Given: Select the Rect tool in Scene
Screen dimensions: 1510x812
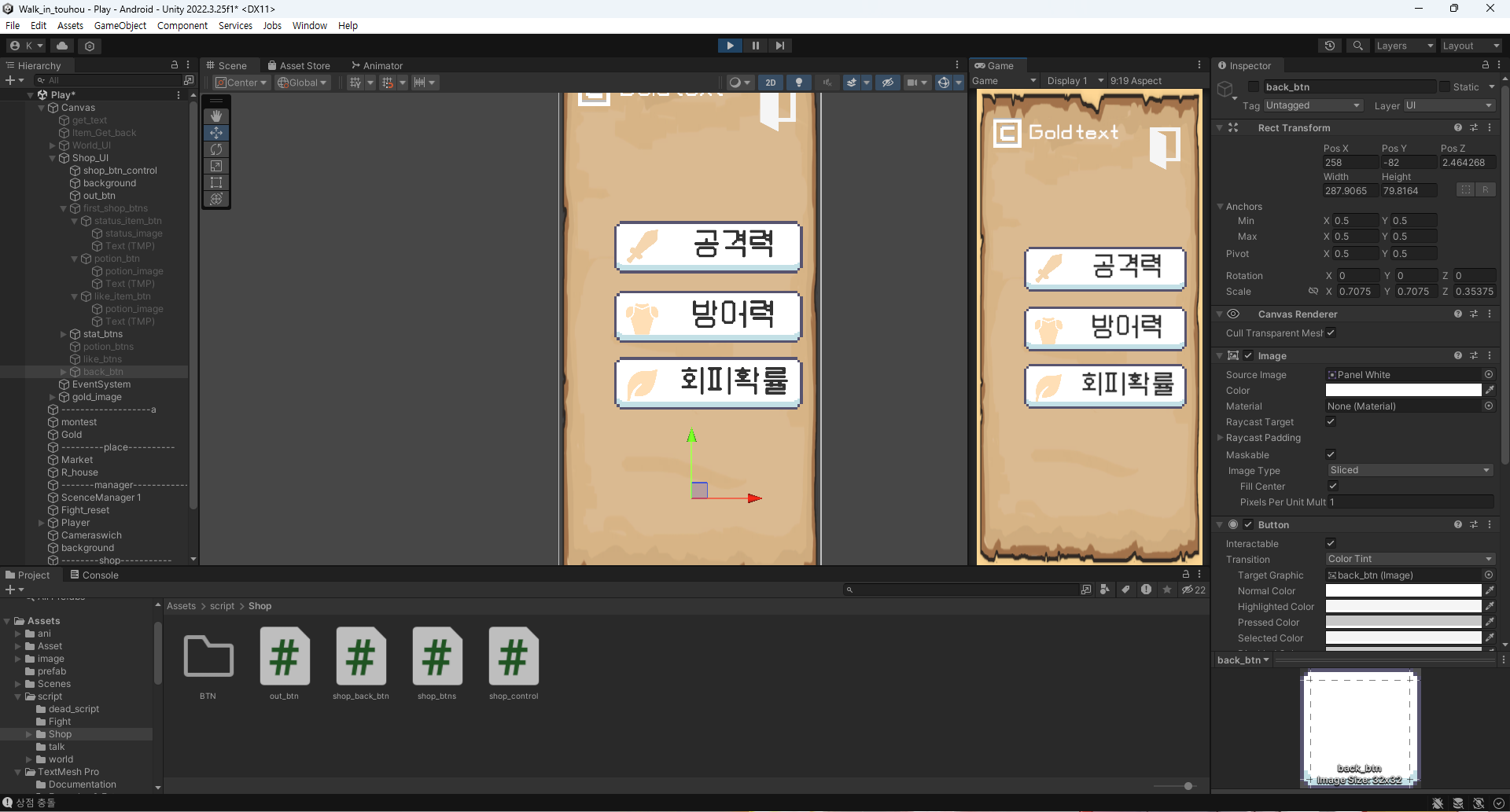Looking at the screenshot, I should click(216, 182).
